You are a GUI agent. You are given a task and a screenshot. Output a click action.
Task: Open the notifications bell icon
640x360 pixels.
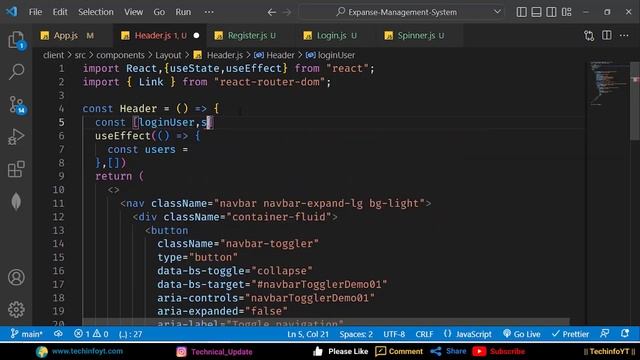625,334
